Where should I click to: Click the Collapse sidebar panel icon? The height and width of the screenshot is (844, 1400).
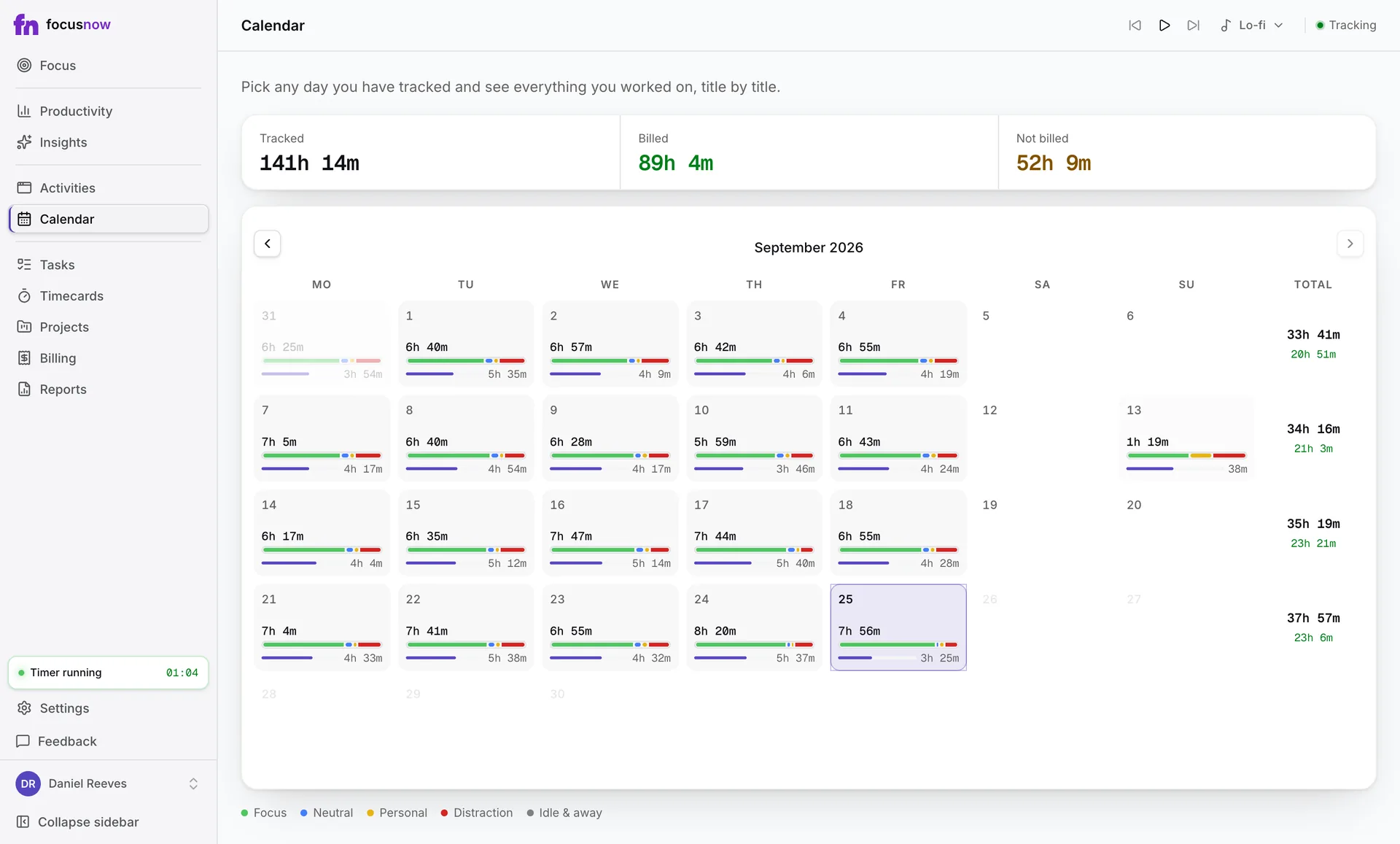(23, 822)
